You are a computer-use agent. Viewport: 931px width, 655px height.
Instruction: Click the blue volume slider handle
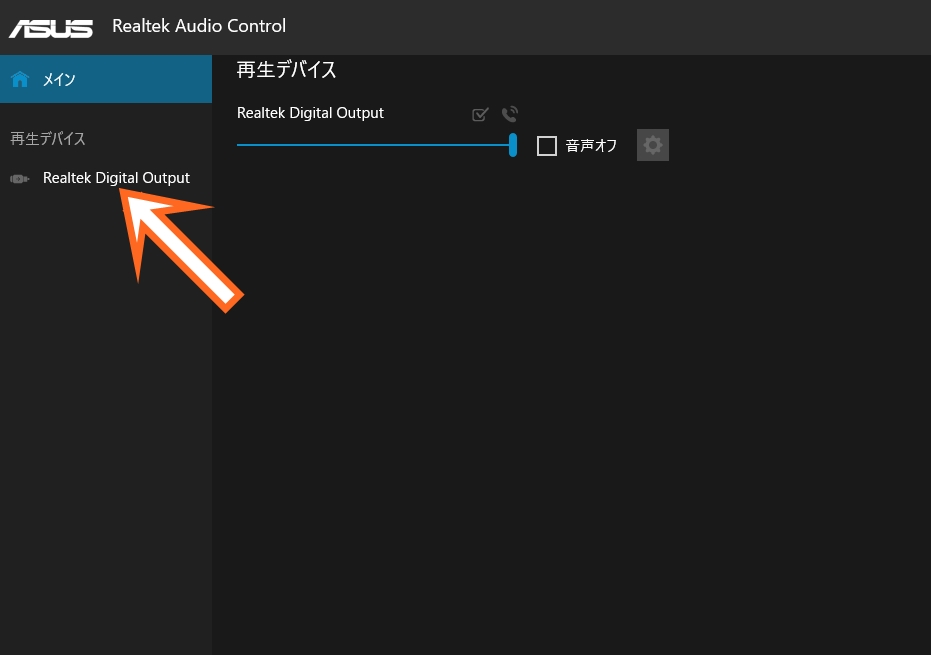(513, 145)
